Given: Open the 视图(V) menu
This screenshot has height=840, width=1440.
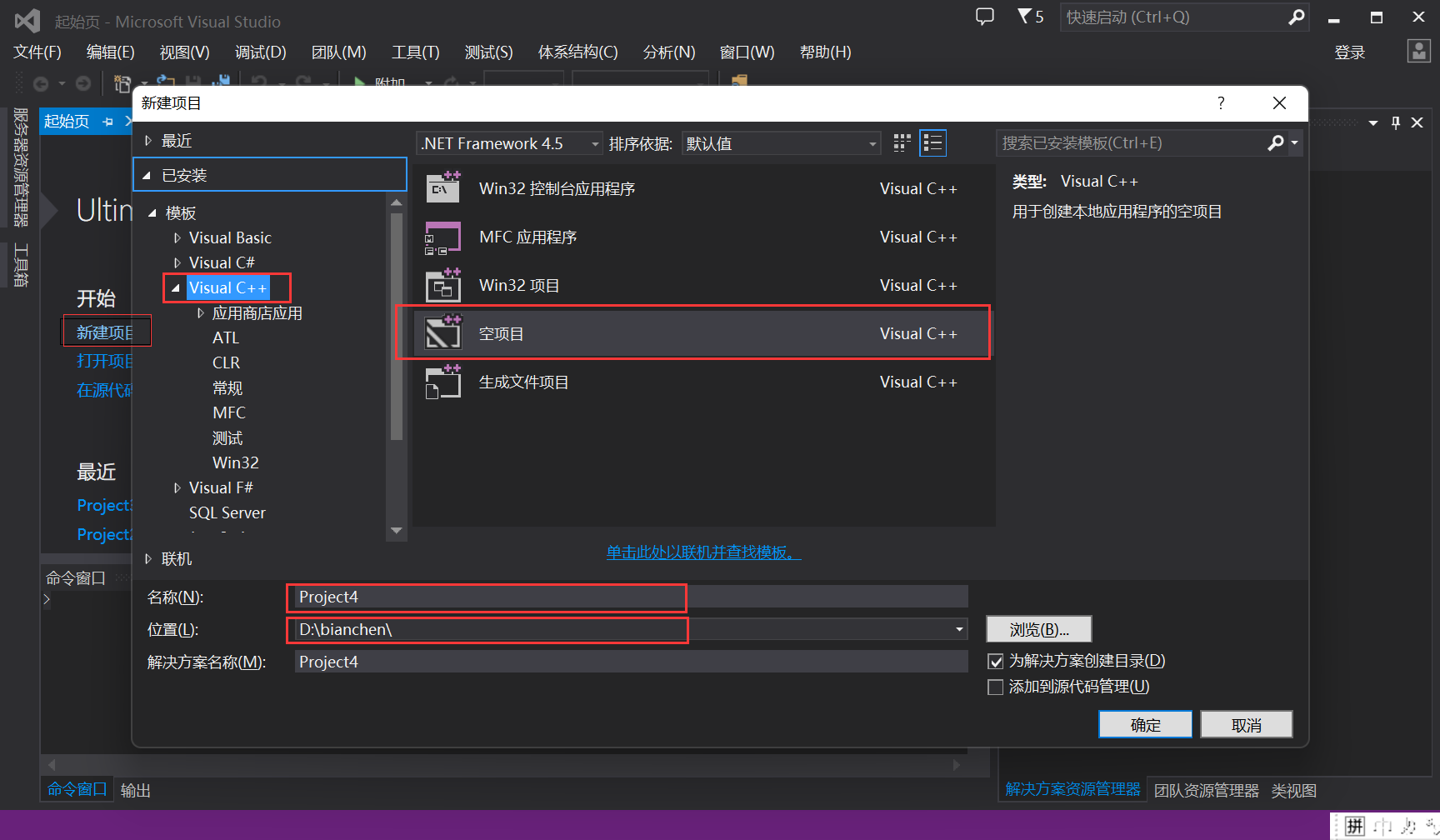Looking at the screenshot, I should pyautogui.click(x=185, y=52).
